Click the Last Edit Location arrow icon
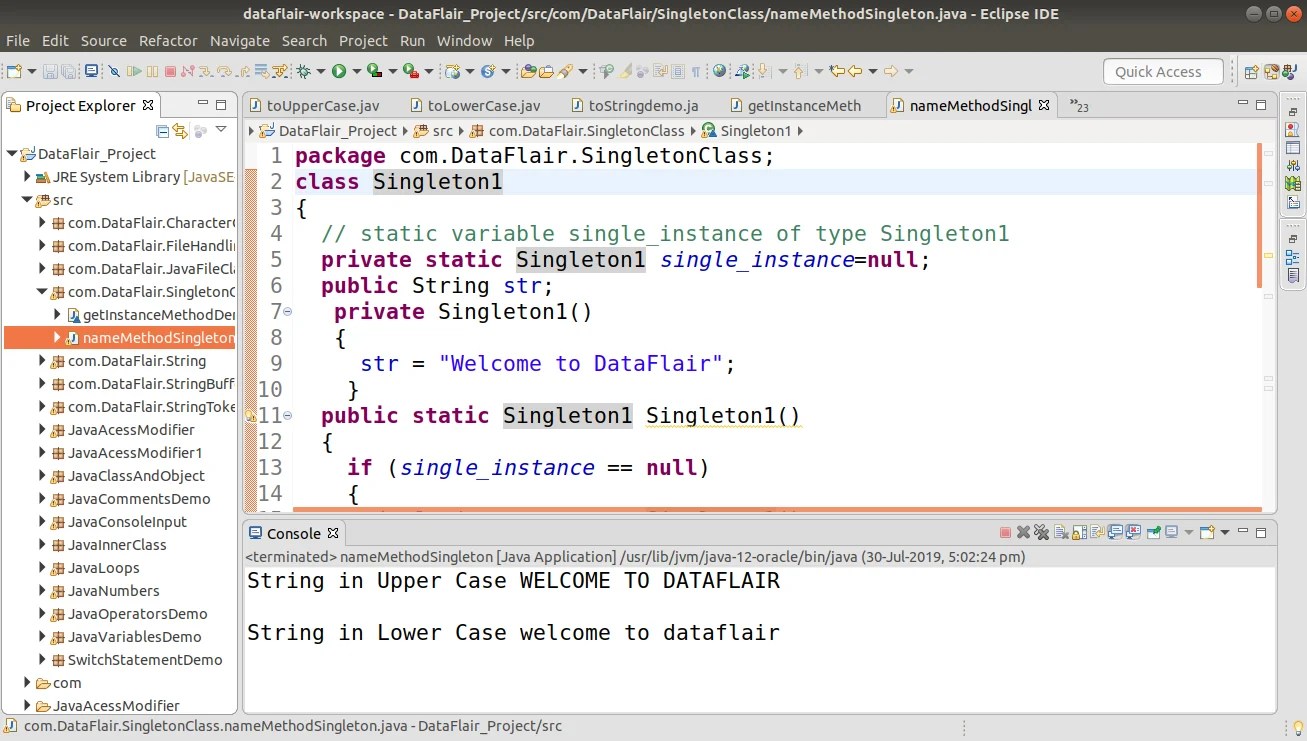 [x=837, y=71]
